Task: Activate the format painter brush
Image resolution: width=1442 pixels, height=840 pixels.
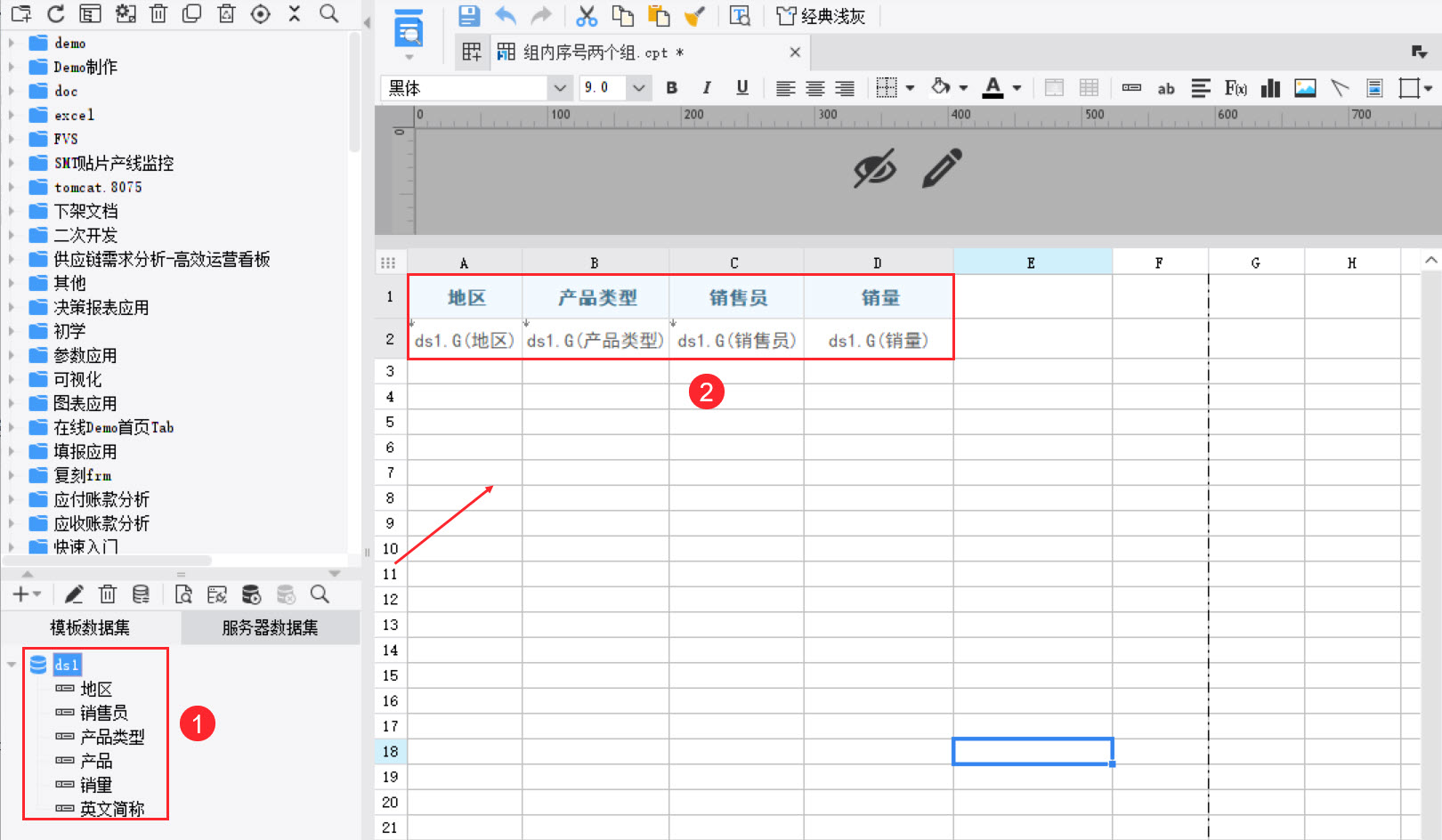Action: click(x=694, y=15)
